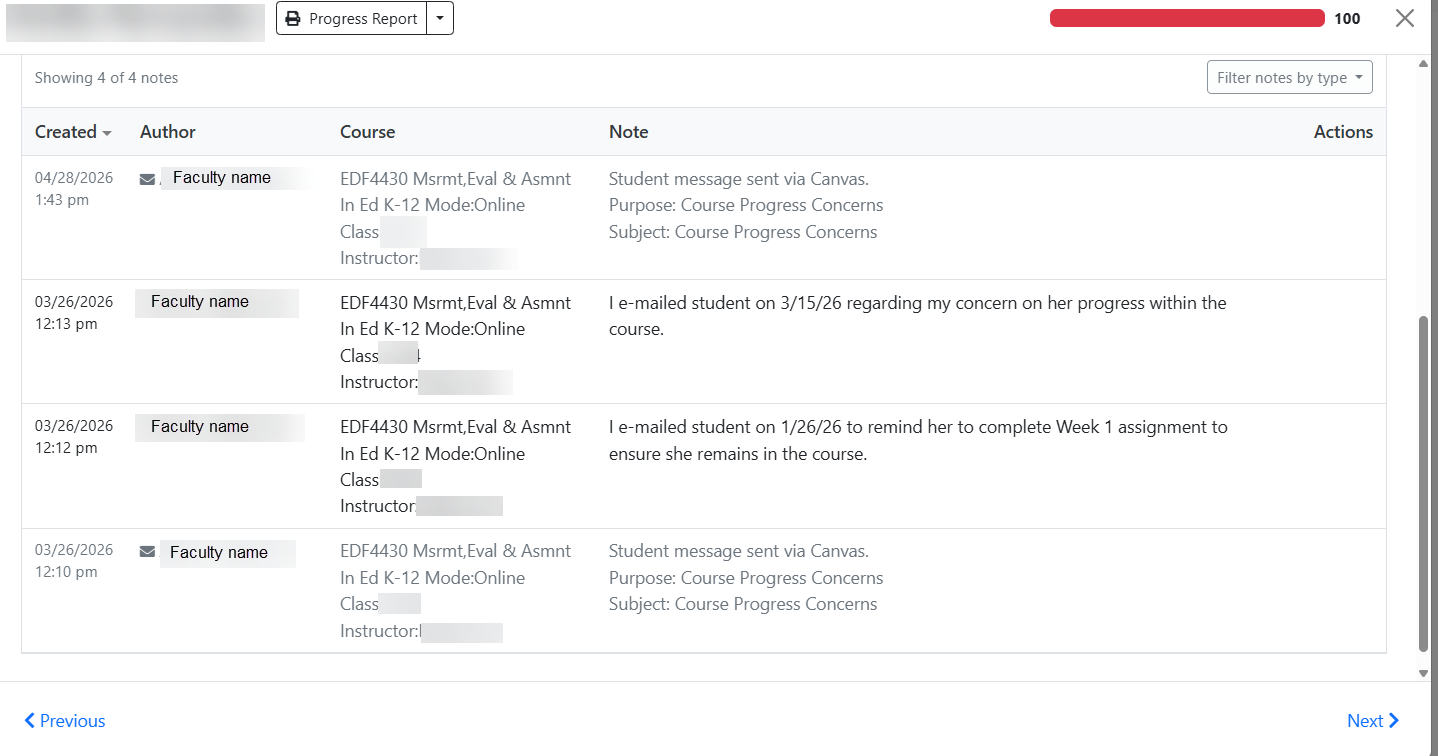Click the red progress bar showing 100
1438x756 pixels.
point(1187,18)
